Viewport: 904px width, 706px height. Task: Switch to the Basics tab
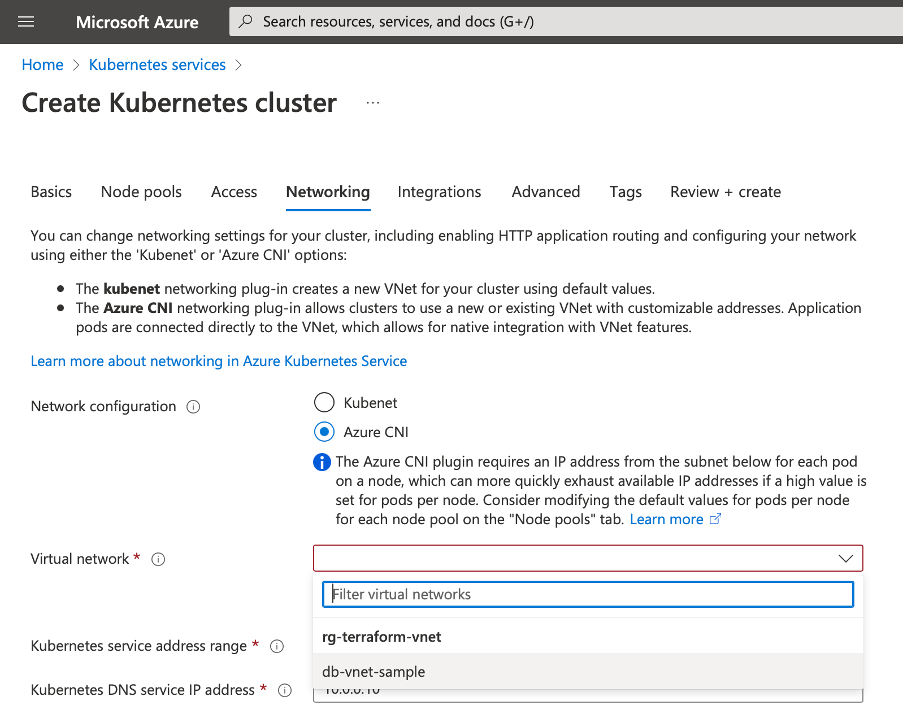(x=51, y=192)
